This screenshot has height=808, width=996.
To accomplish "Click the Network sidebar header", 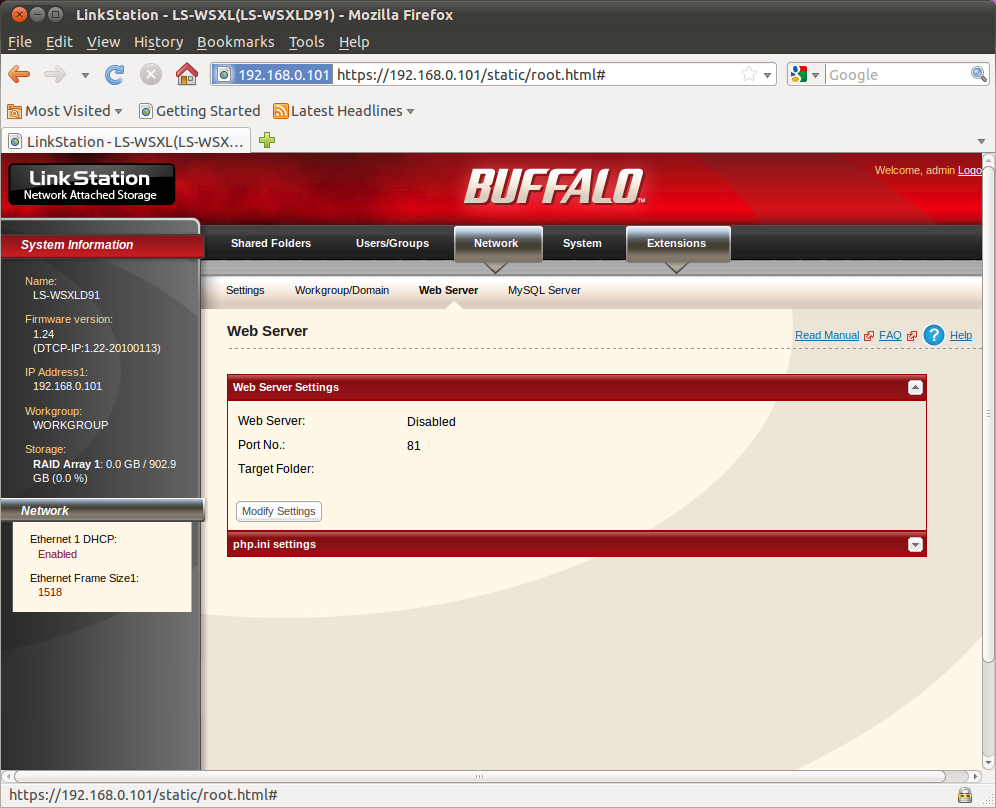I will point(102,511).
